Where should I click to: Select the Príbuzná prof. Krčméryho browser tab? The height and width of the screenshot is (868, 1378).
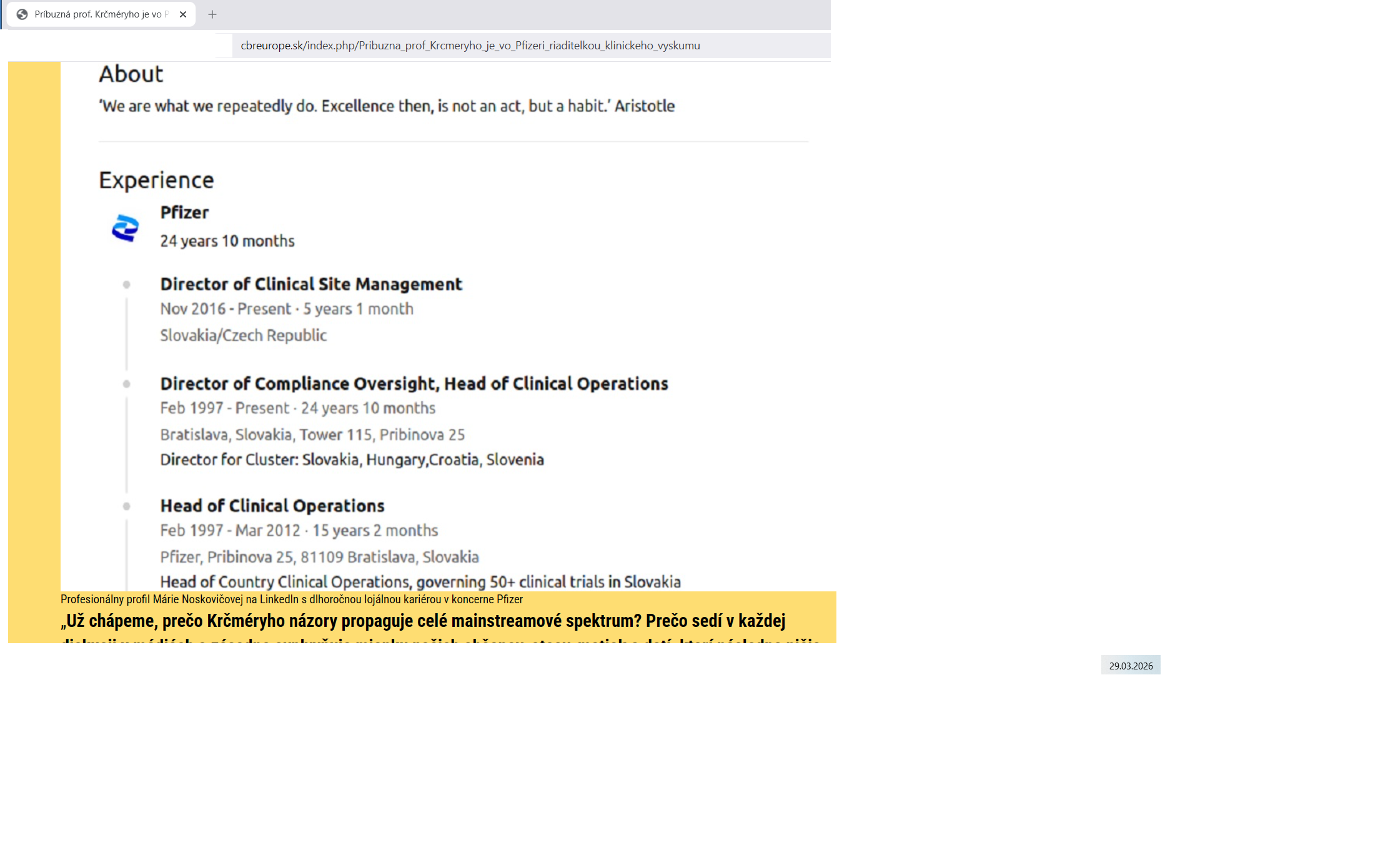point(100,14)
